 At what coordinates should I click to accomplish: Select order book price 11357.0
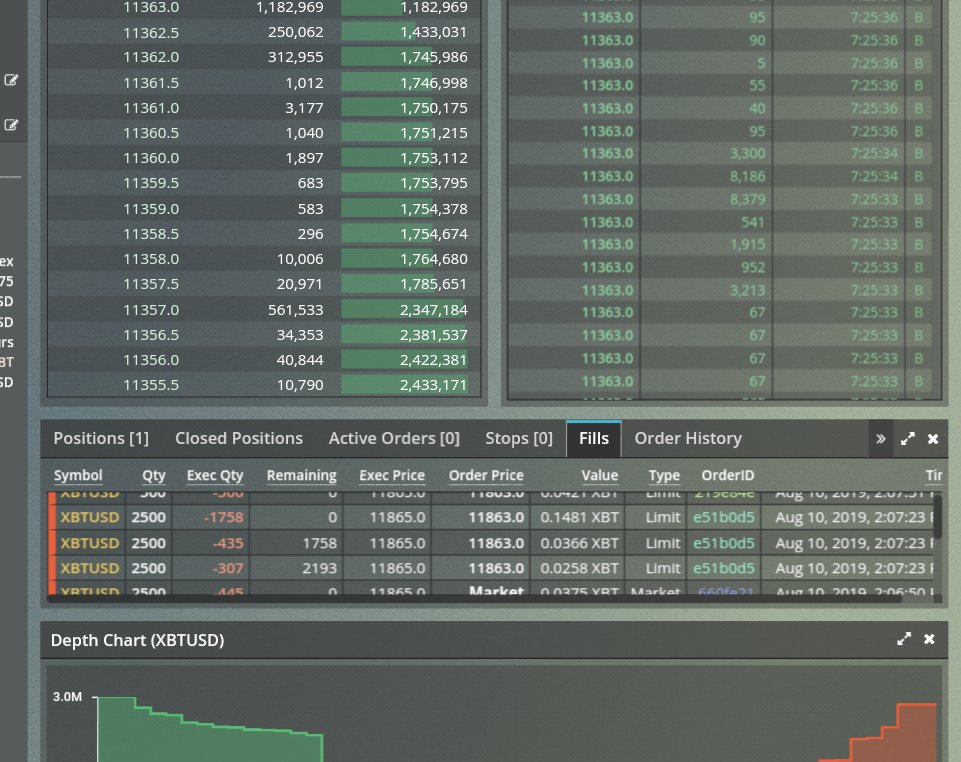(151, 310)
